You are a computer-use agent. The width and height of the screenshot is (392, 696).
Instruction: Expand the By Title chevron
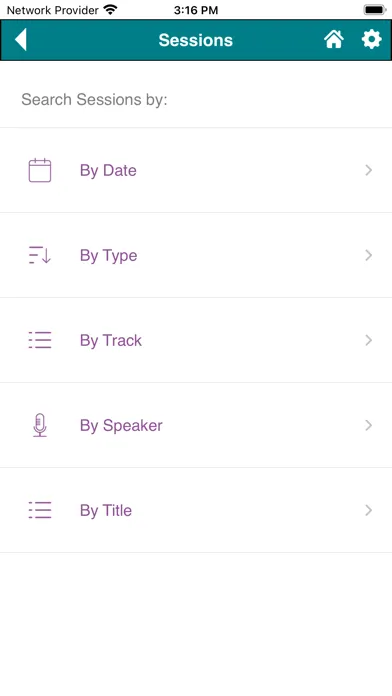pos(368,510)
